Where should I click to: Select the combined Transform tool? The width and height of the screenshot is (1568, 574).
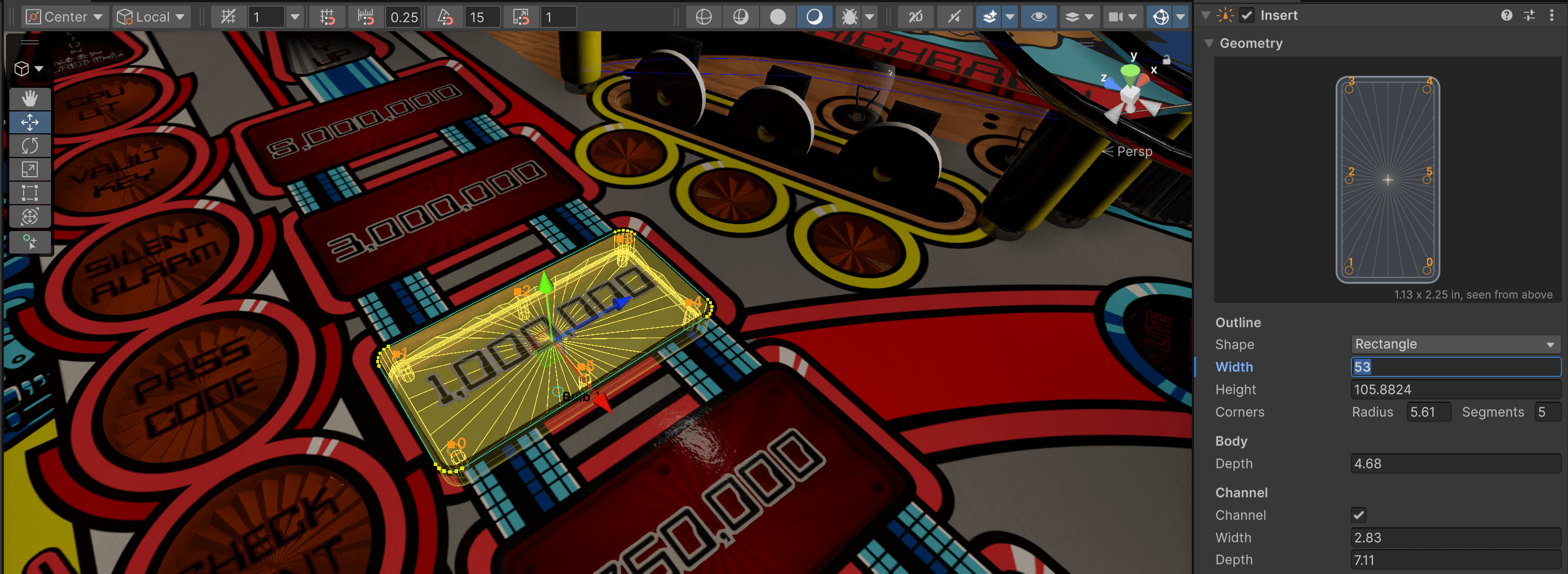tap(30, 216)
